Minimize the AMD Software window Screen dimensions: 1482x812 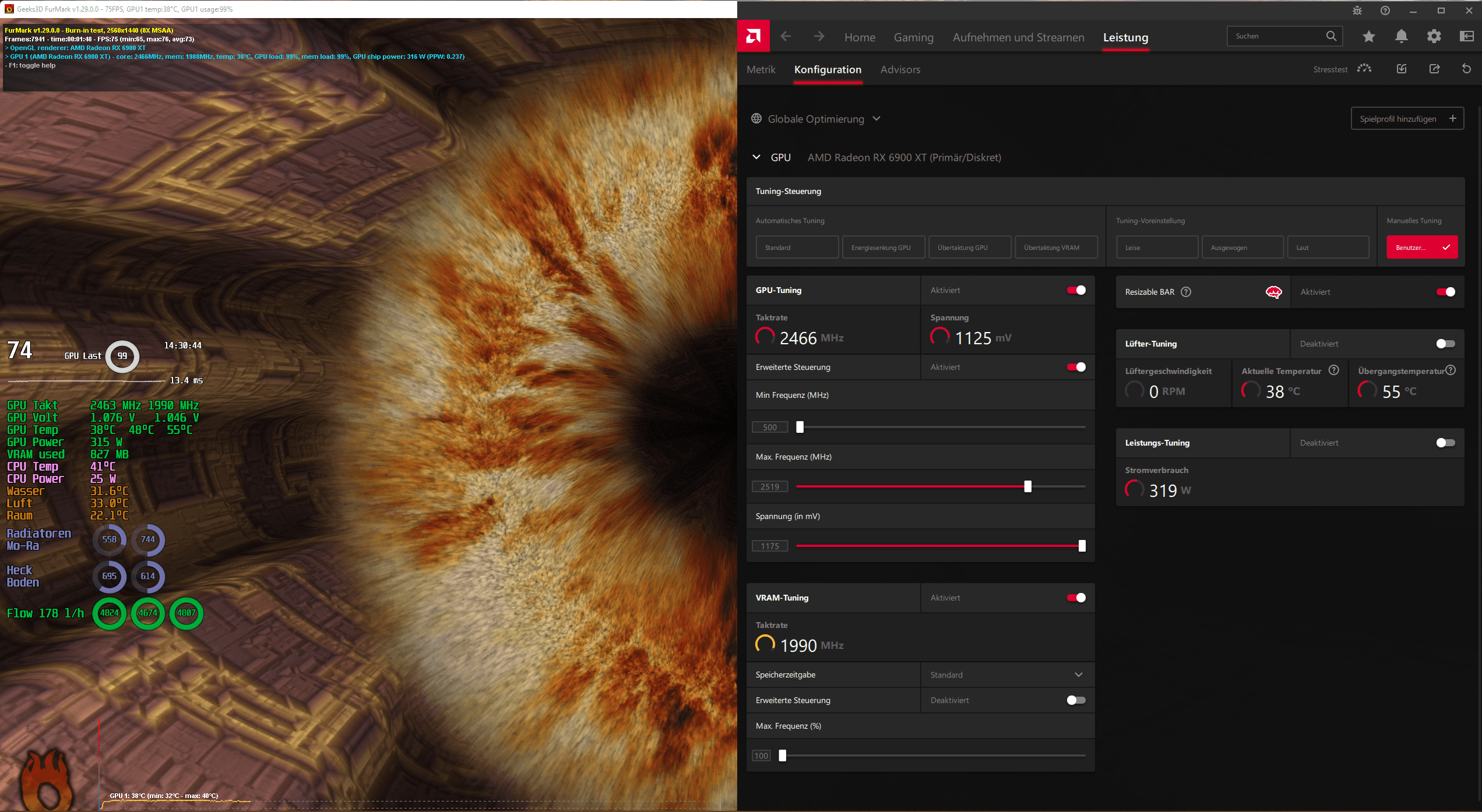pyautogui.click(x=1413, y=10)
